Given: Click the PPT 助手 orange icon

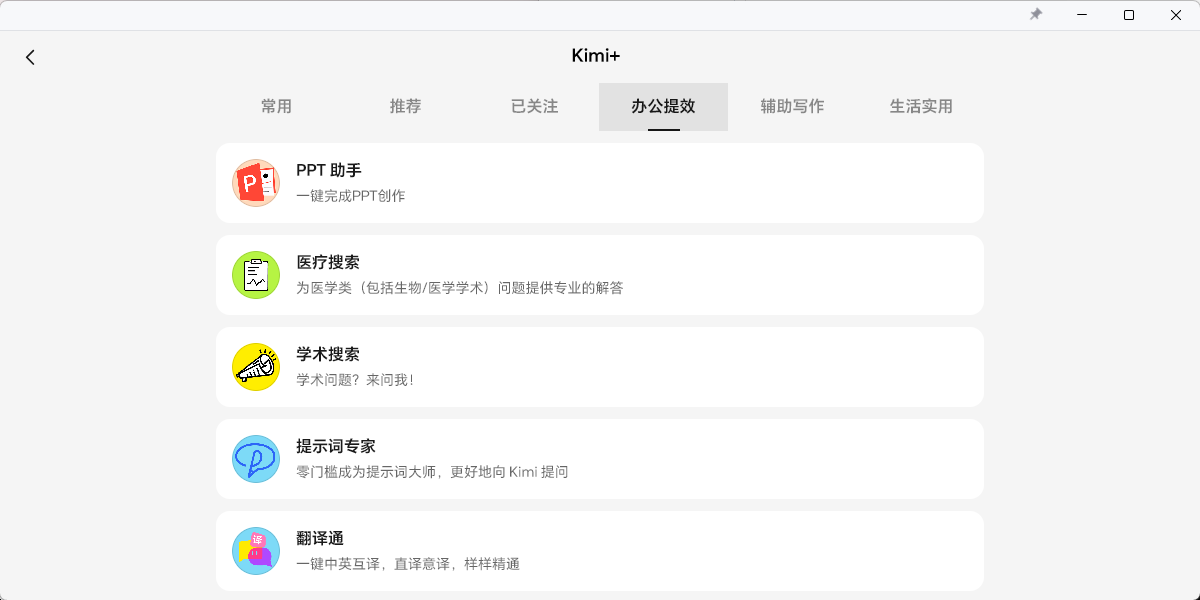Looking at the screenshot, I should tap(256, 183).
